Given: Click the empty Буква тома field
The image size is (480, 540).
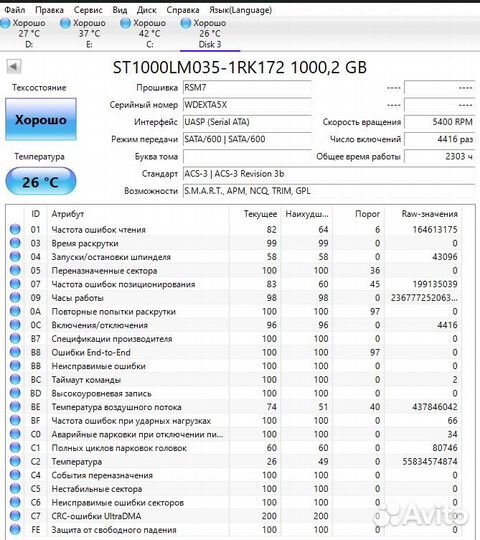Looking at the screenshot, I should 247,156.
